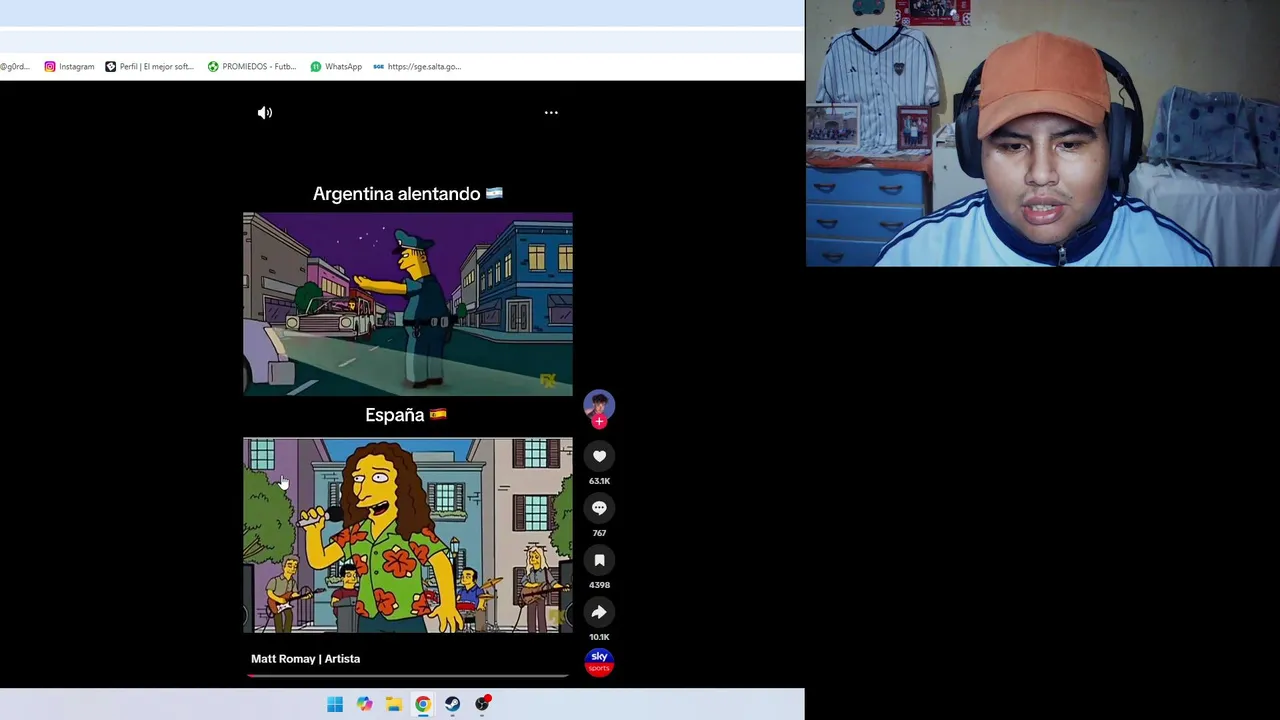The height and width of the screenshot is (720, 1280).
Task: Click the Argentina police officer clip
Action: pos(408,304)
